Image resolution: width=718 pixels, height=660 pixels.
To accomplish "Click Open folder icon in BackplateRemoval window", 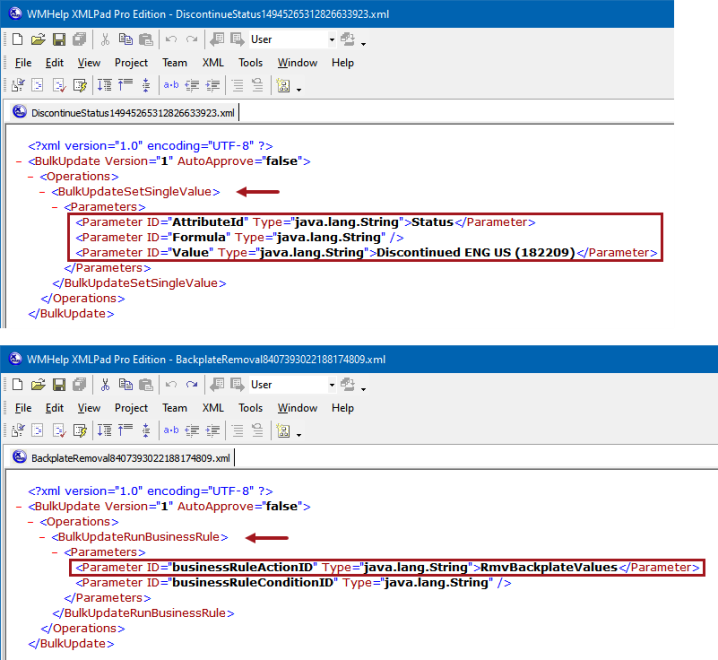I will click(x=38, y=385).
